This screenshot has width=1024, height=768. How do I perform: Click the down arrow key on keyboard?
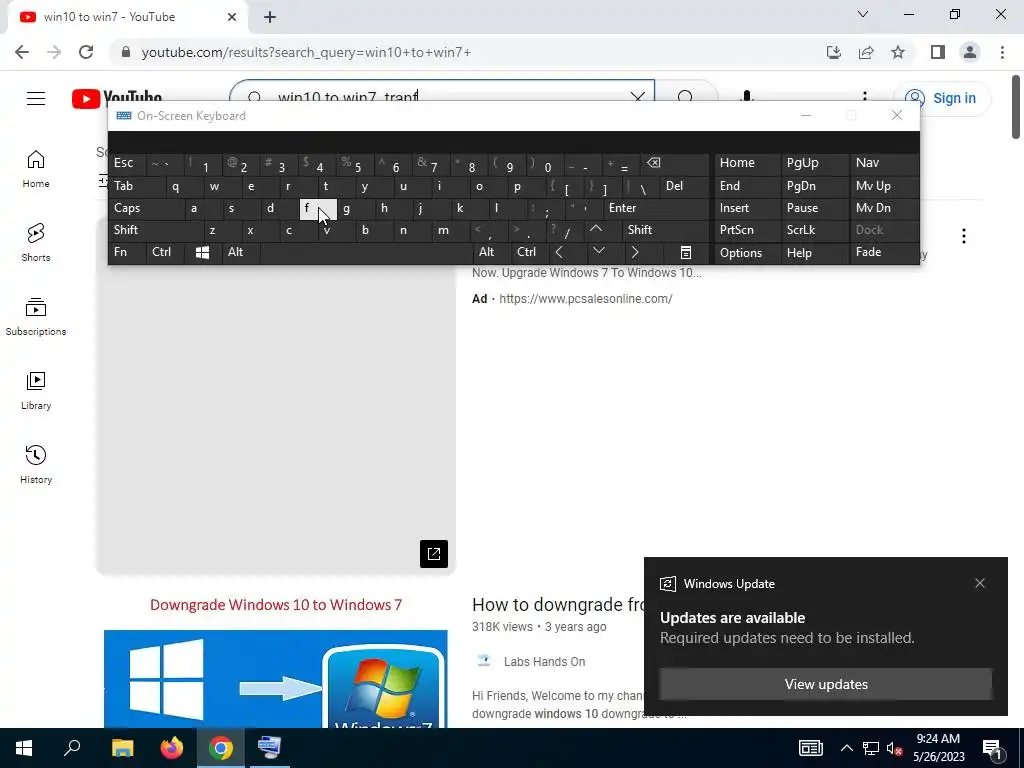(598, 251)
